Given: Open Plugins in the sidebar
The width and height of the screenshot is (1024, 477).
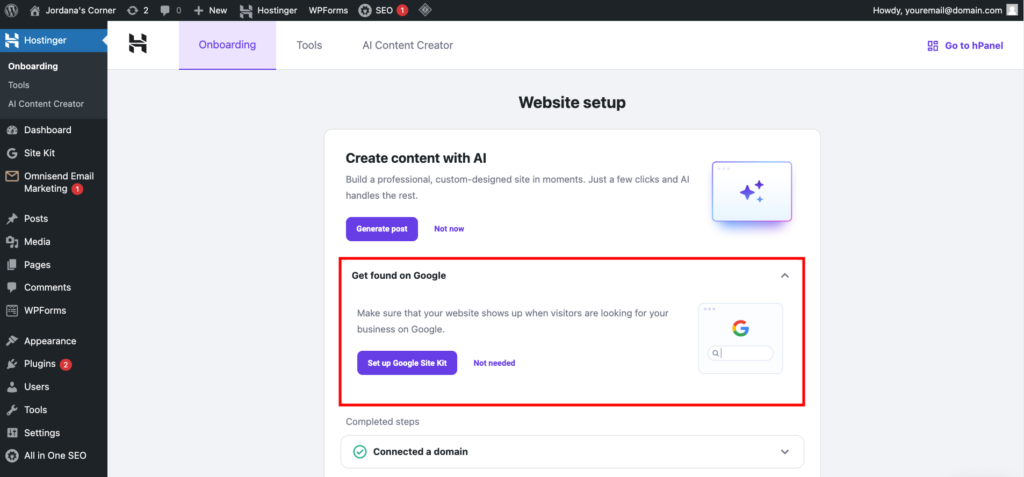Looking at the screenshot, I should [x=40, y=364].
